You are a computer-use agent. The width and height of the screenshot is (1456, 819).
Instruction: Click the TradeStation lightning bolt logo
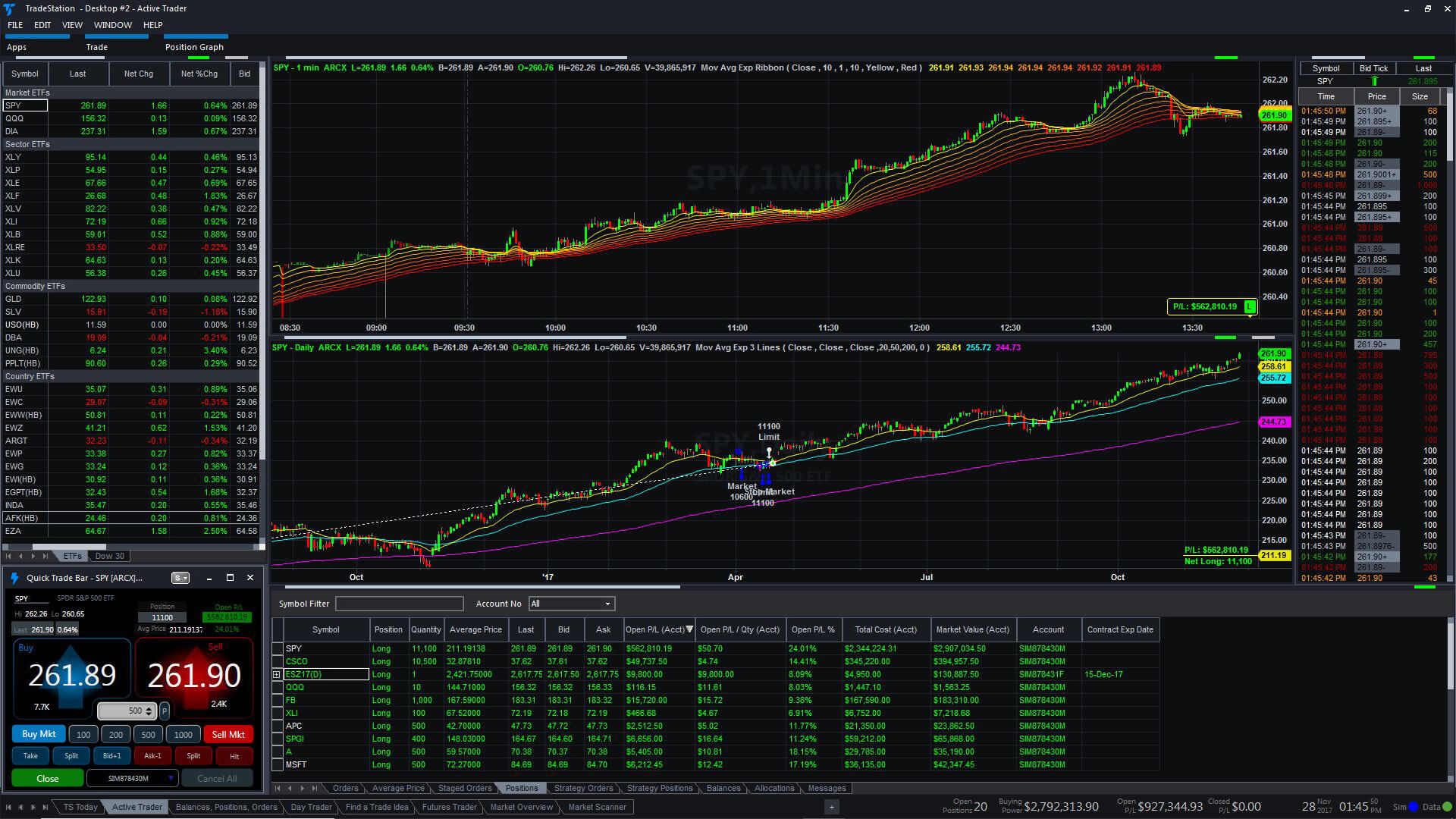tap(10, 8)
